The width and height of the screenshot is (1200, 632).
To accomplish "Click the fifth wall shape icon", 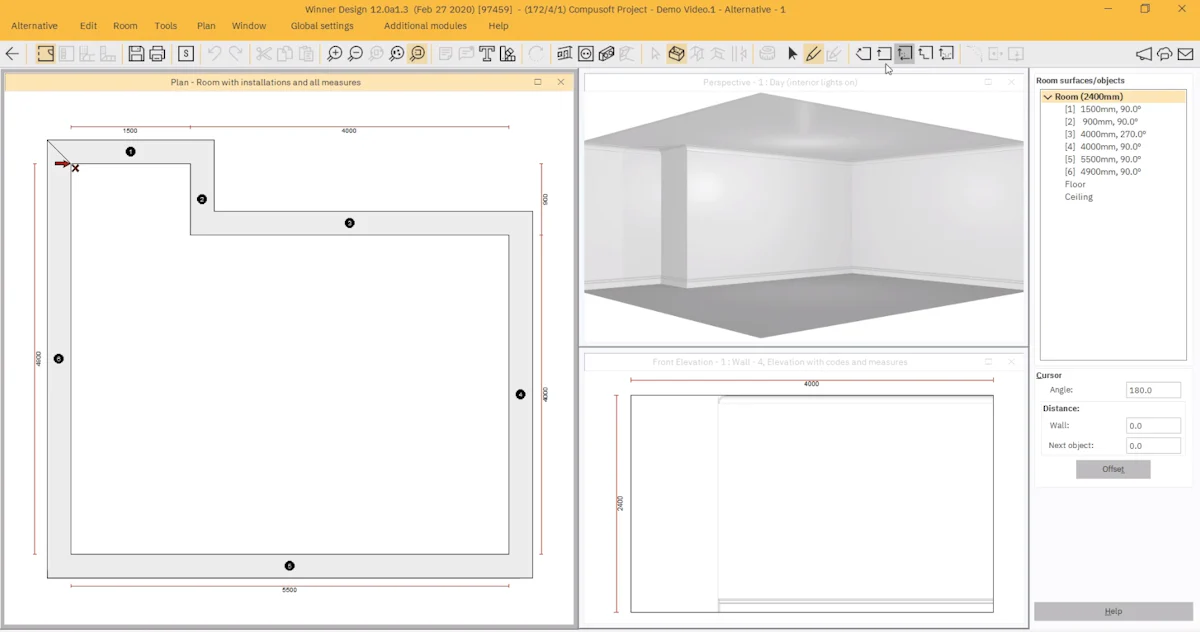I will [x=947, y=54].
